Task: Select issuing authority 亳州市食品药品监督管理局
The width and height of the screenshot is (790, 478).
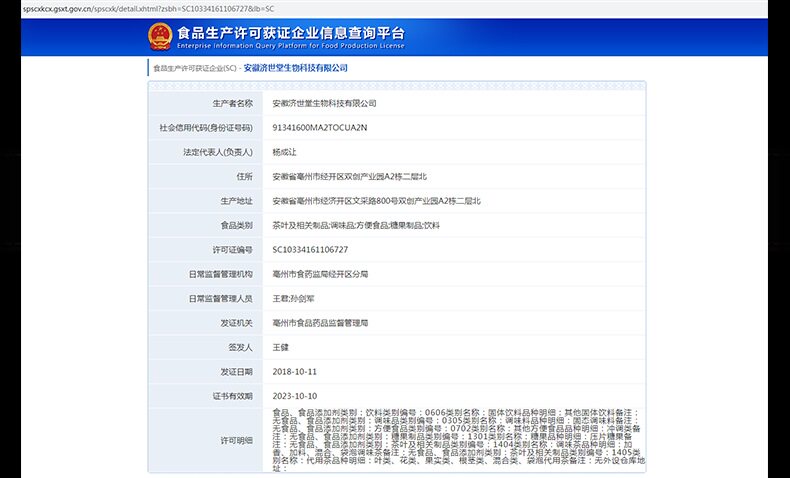Action: point(320,323)
